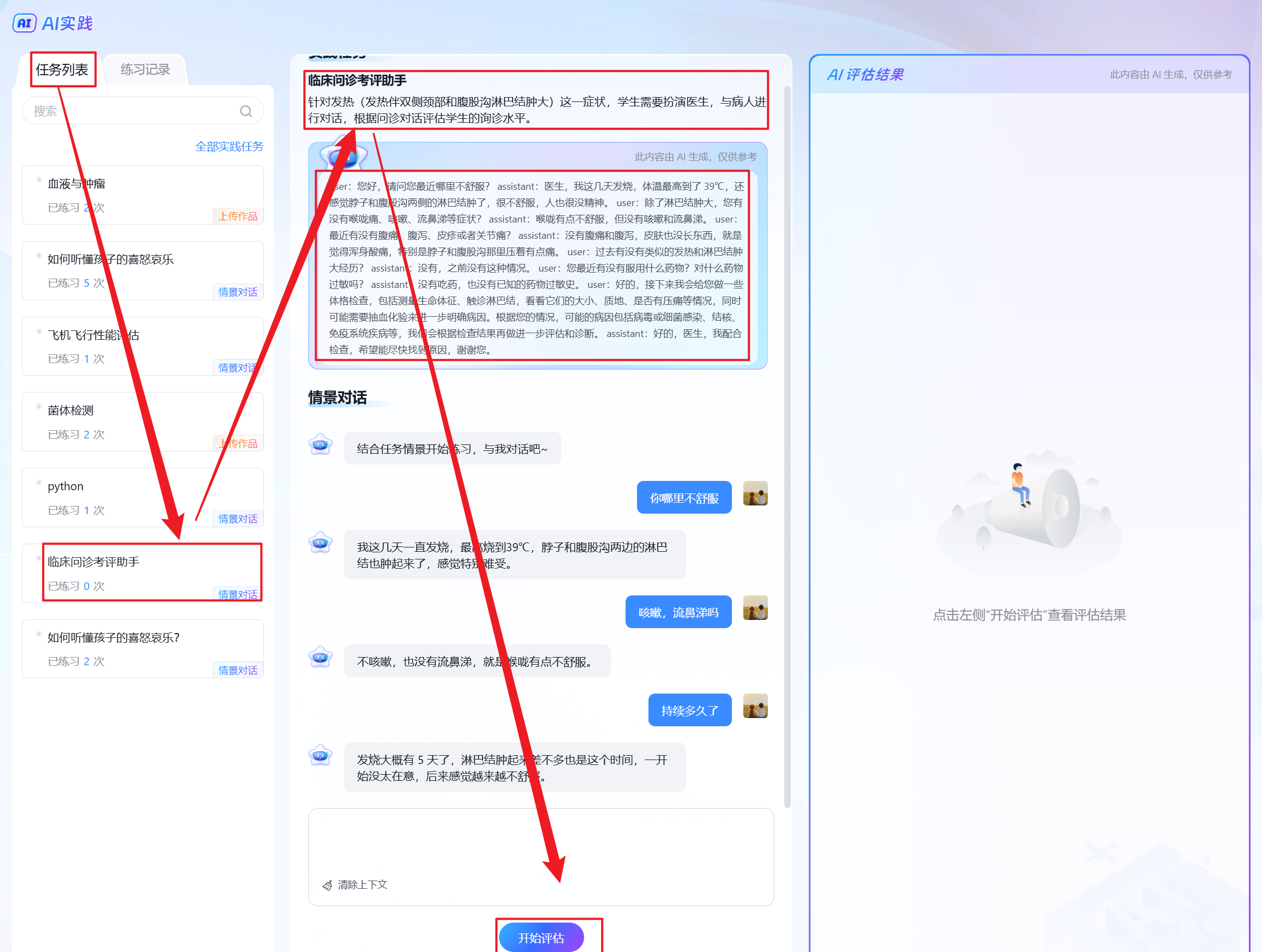Click user avatar next to 咳嗽，流鼻涕吗

tap(755, 608)
